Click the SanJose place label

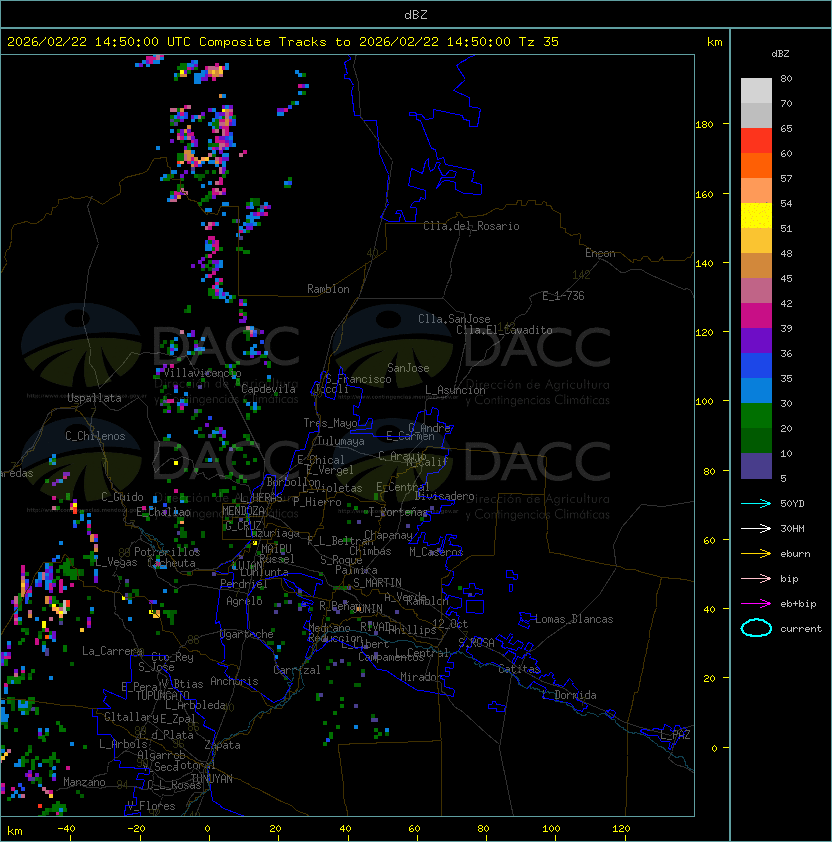pyautogui.click(x=408, y=368)
